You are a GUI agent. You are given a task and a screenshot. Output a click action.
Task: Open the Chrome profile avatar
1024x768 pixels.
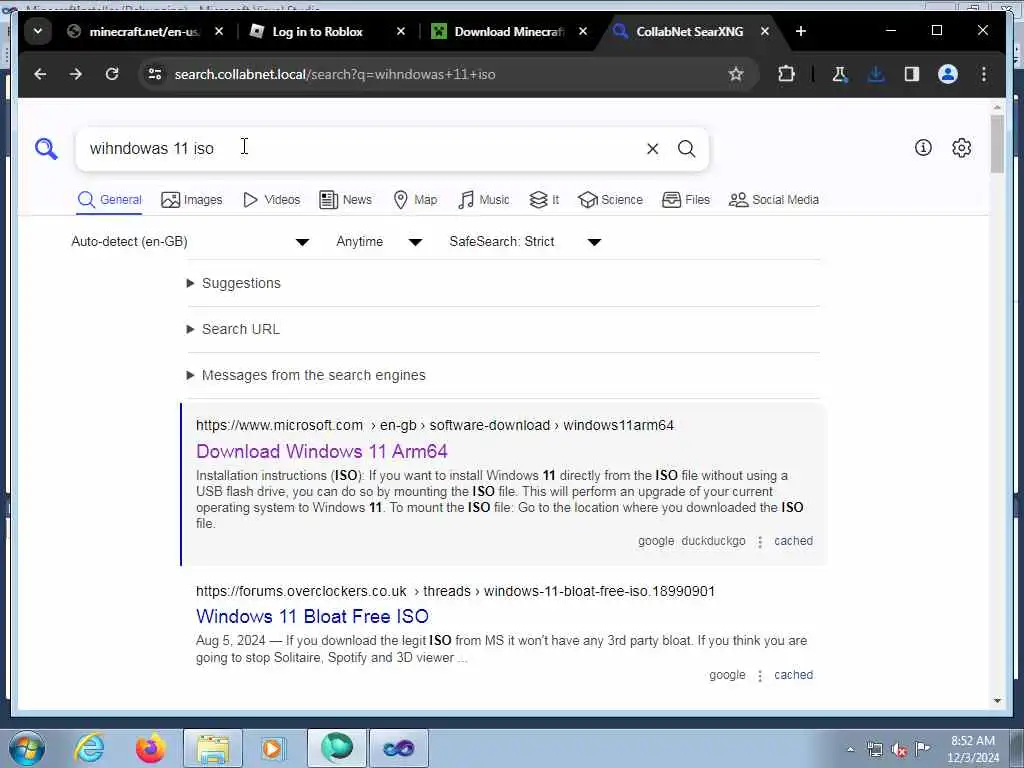pyautogui.click(x=948, y=74)
